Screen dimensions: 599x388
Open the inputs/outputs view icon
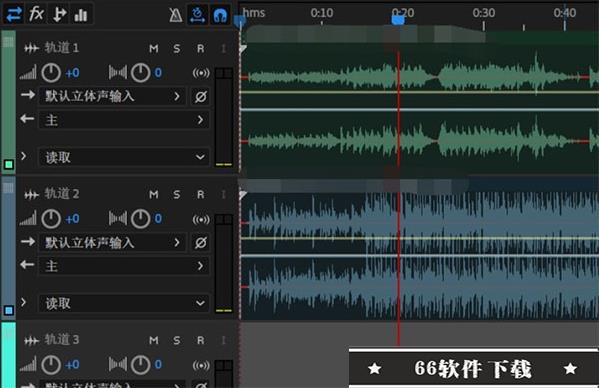point(14,15)
